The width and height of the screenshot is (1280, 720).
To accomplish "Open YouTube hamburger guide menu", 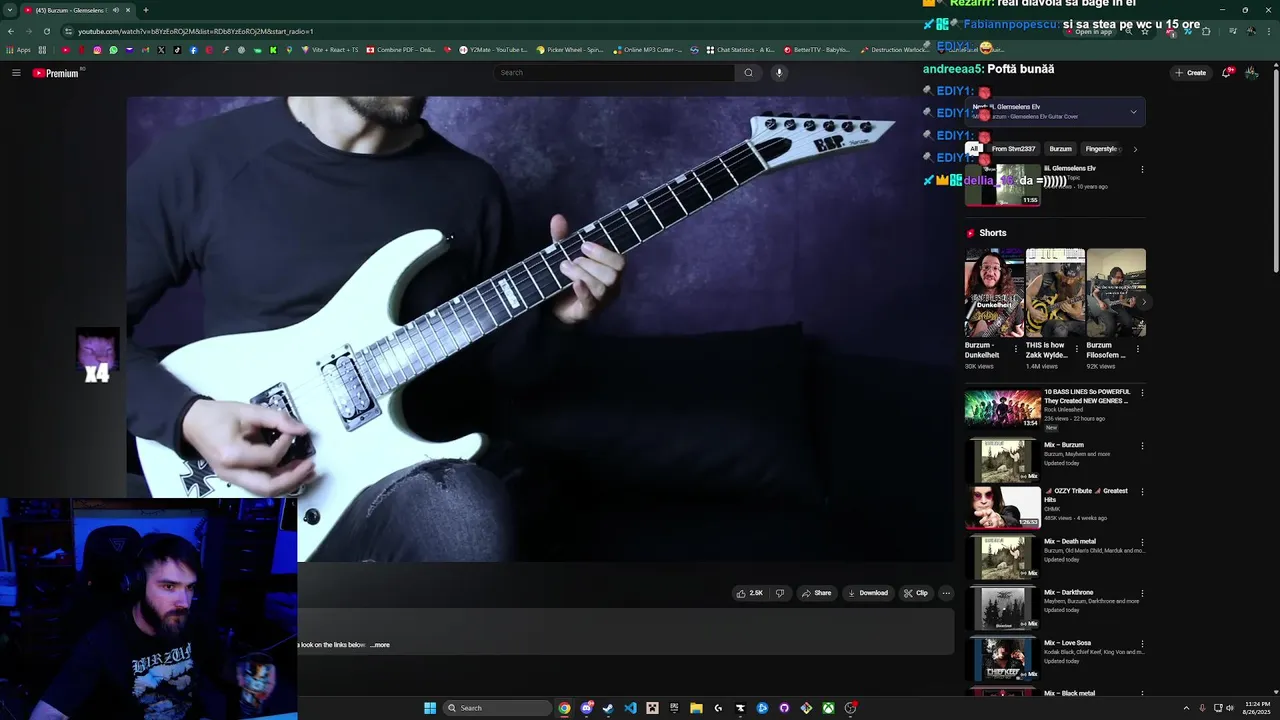I will coord(16,73).
